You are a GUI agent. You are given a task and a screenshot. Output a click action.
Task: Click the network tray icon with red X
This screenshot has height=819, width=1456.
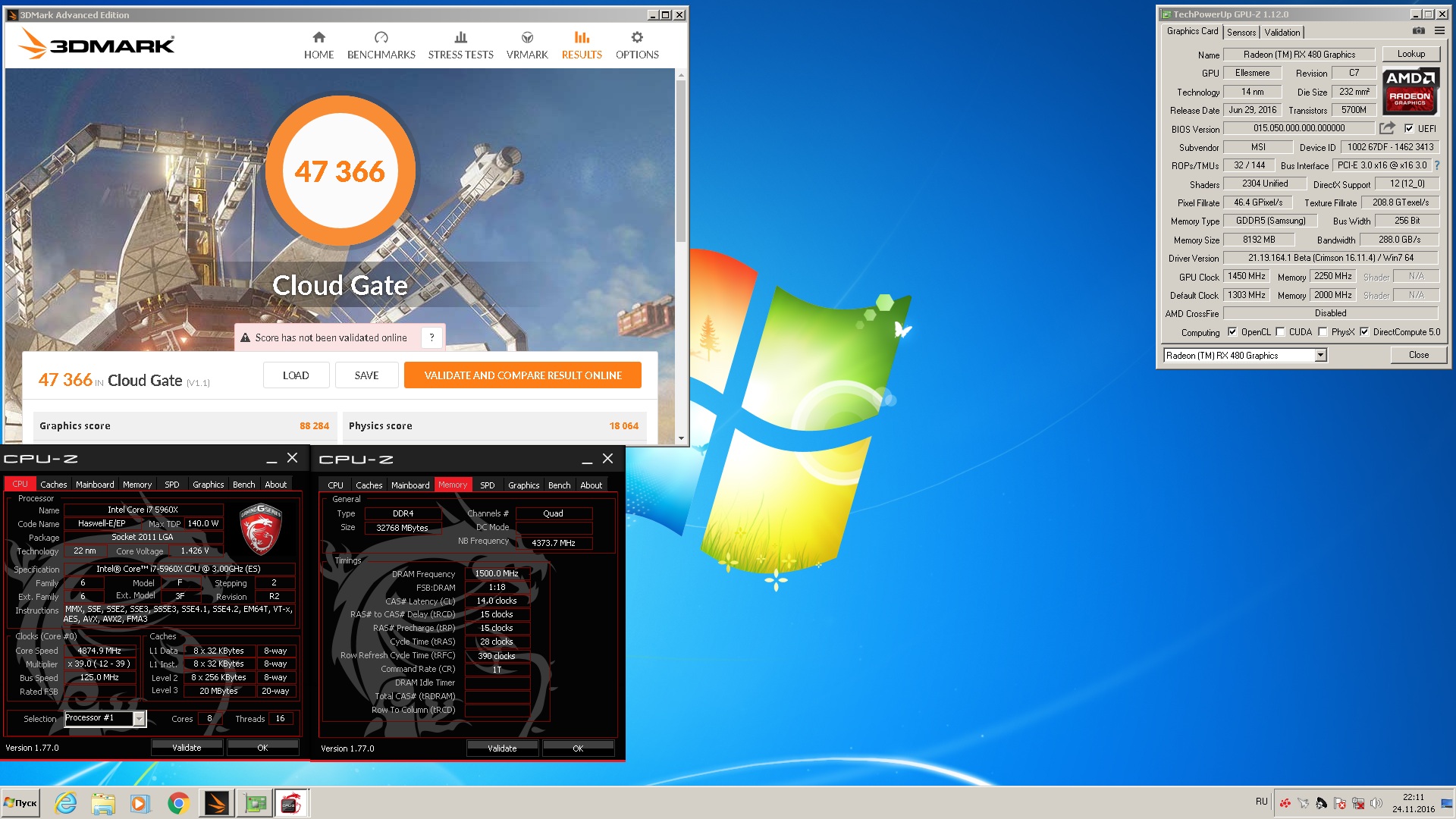coord(1358,802)
